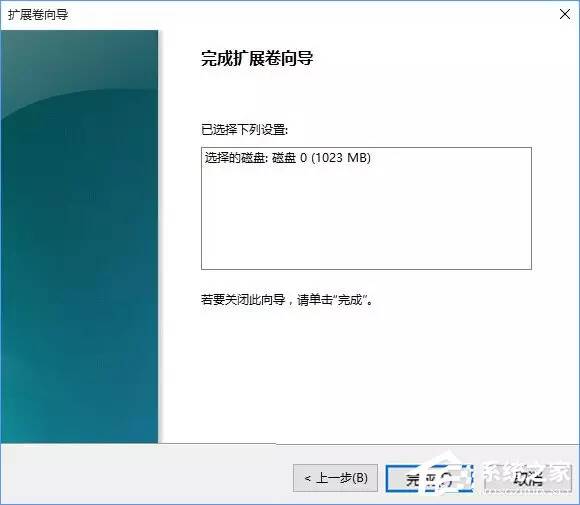Click the instruction text 若要关闭此向导
This screenshot has height=505, width=580.
[243, 299]
